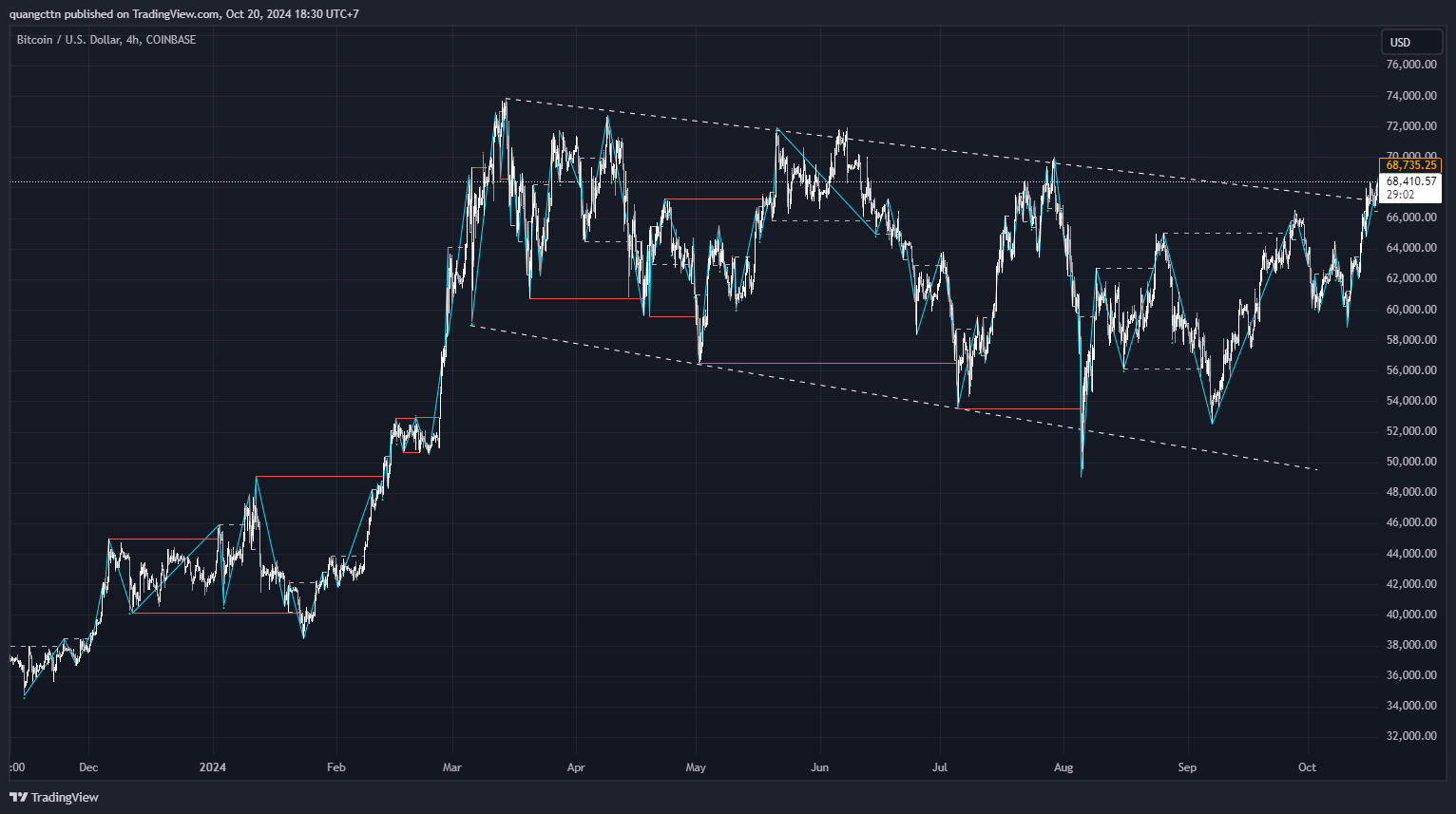Click the Dec label on time axis
1456x814 pixels.
[88, 767]
